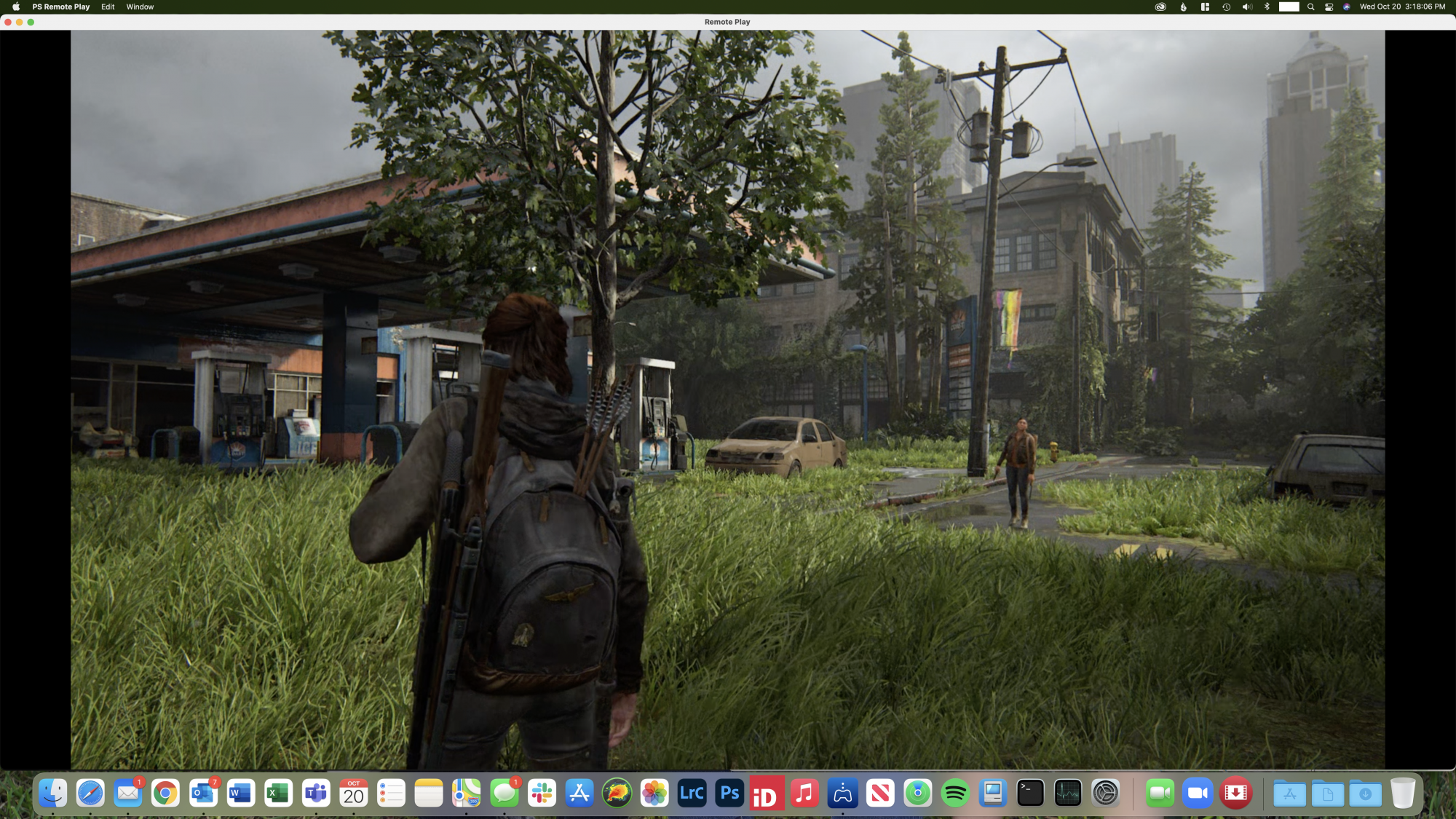1456x819 pixels.
Task: Open Activity Monitor in the dock
Action: pyautogui.click(x=1068, y=794)
